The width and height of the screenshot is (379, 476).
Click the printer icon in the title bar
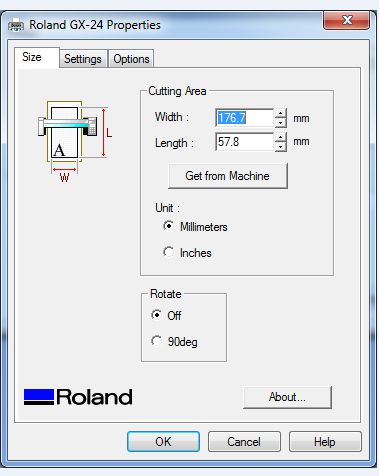pos(16,25)
